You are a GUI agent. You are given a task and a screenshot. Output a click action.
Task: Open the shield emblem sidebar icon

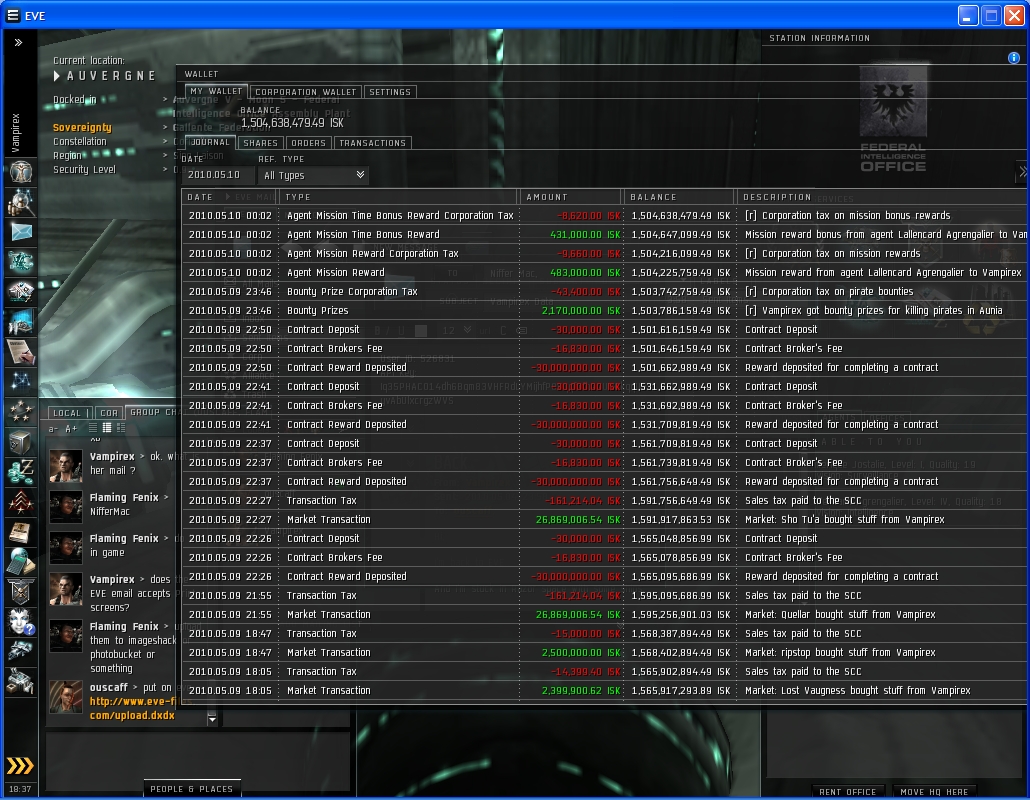(20, 592)
